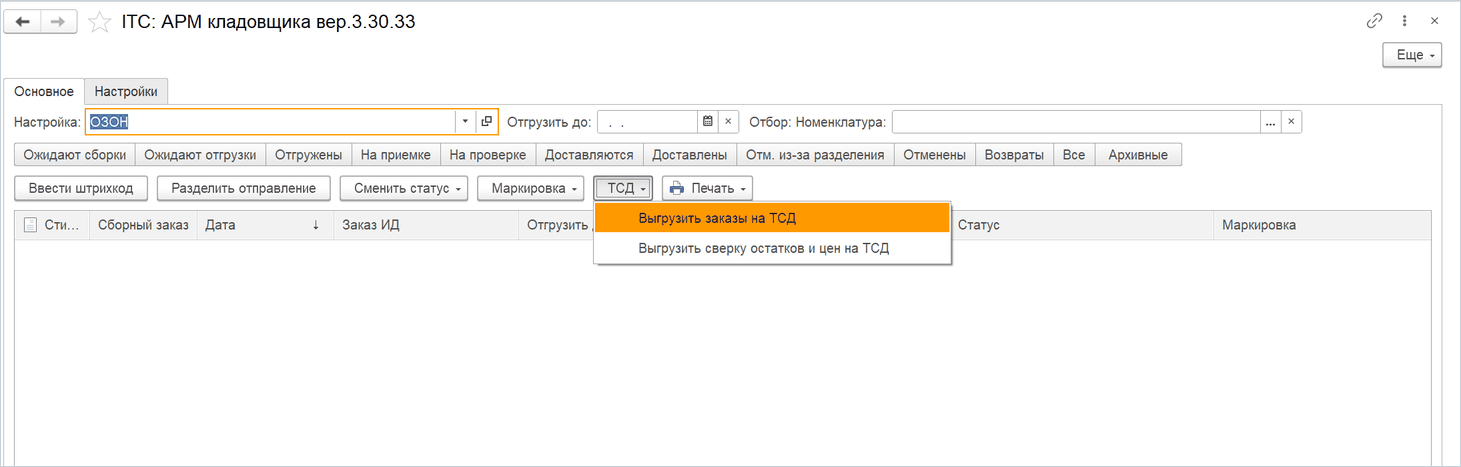The width and height of the screenshot is (1461, 467).
Task: Show Отменены orders
Action: [935, 155]
